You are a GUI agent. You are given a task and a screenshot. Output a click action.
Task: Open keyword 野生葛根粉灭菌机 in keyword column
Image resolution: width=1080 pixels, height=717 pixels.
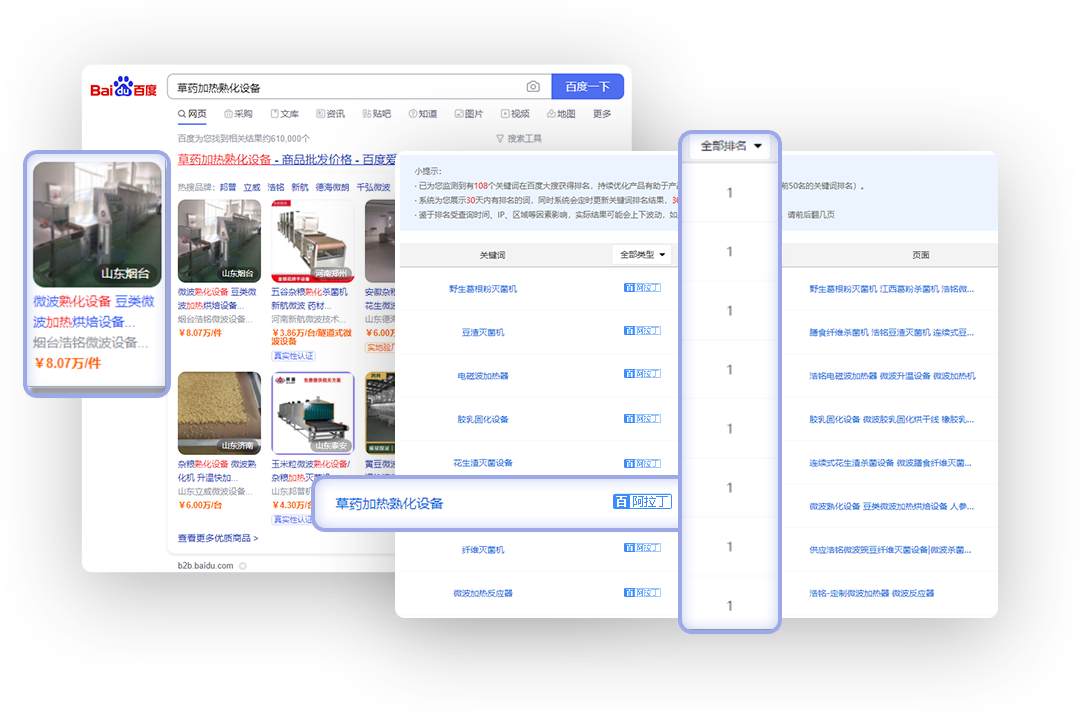483,289
